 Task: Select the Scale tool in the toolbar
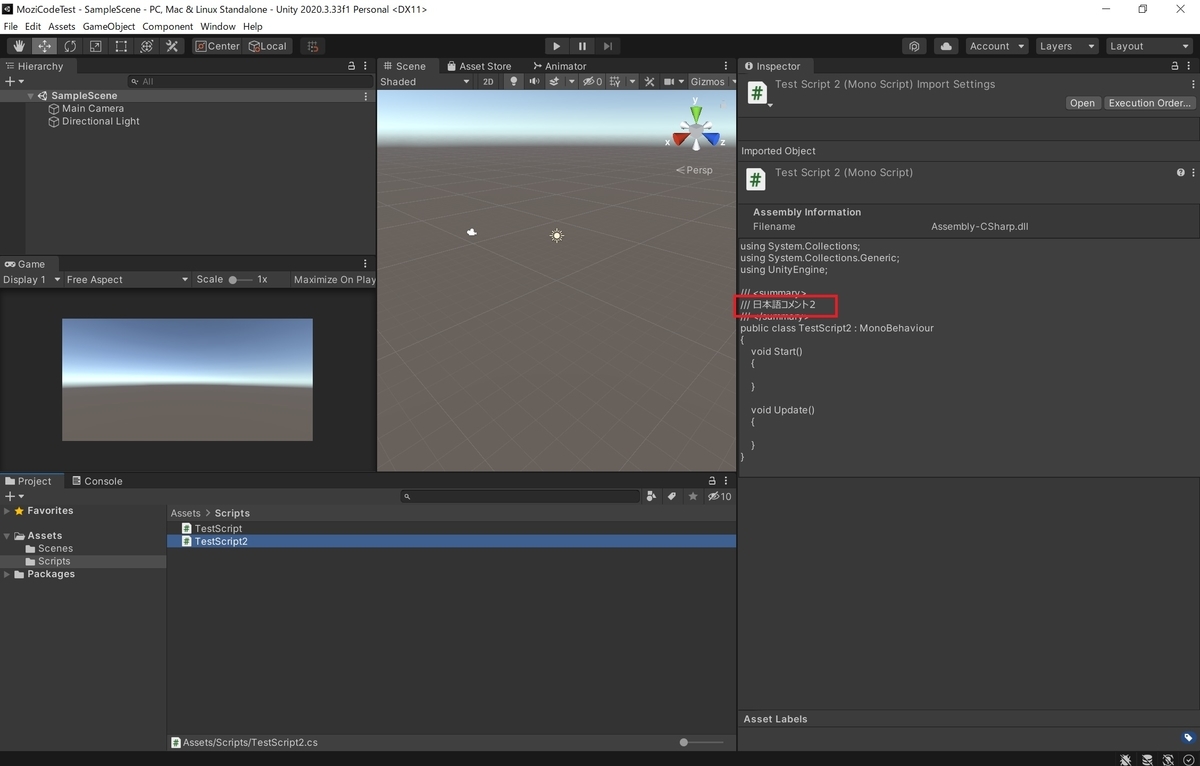point(96,46)
